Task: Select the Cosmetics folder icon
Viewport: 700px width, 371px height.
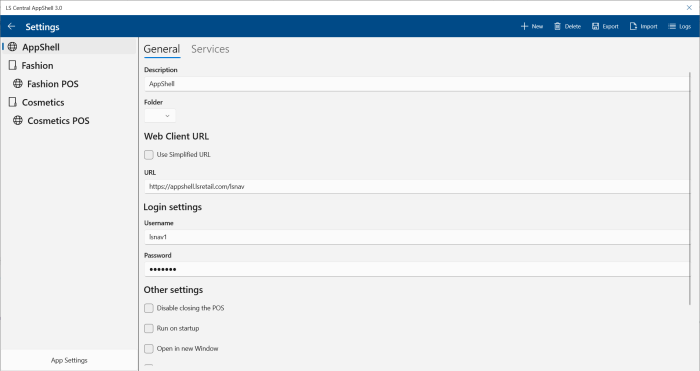Action: click(x=12, y=102)
